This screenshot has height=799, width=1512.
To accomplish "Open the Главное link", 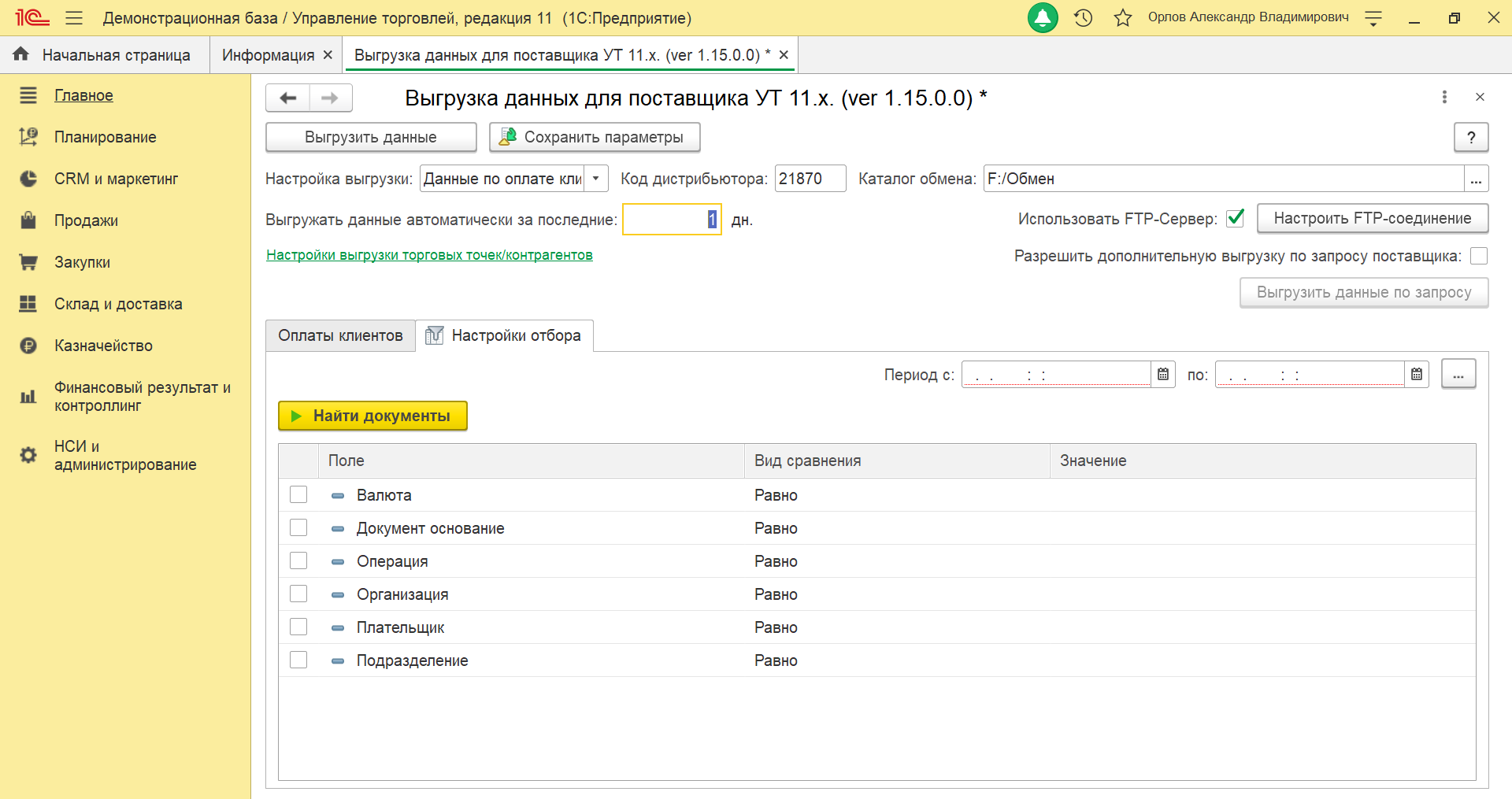I will (x=83, y=95).
